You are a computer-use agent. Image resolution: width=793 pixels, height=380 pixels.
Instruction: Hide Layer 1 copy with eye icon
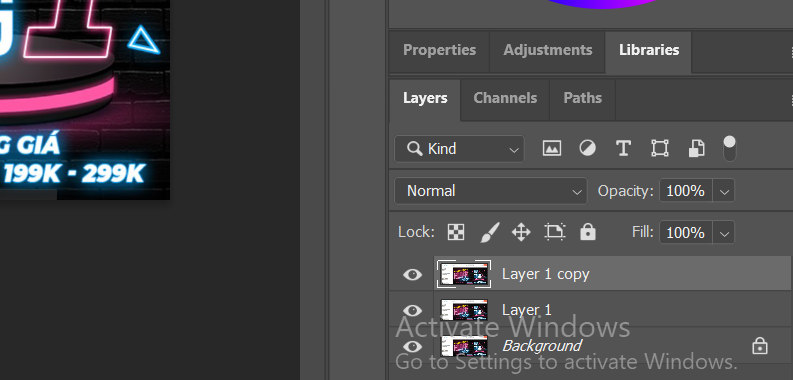pyautogui.click(x=412, y=274)
